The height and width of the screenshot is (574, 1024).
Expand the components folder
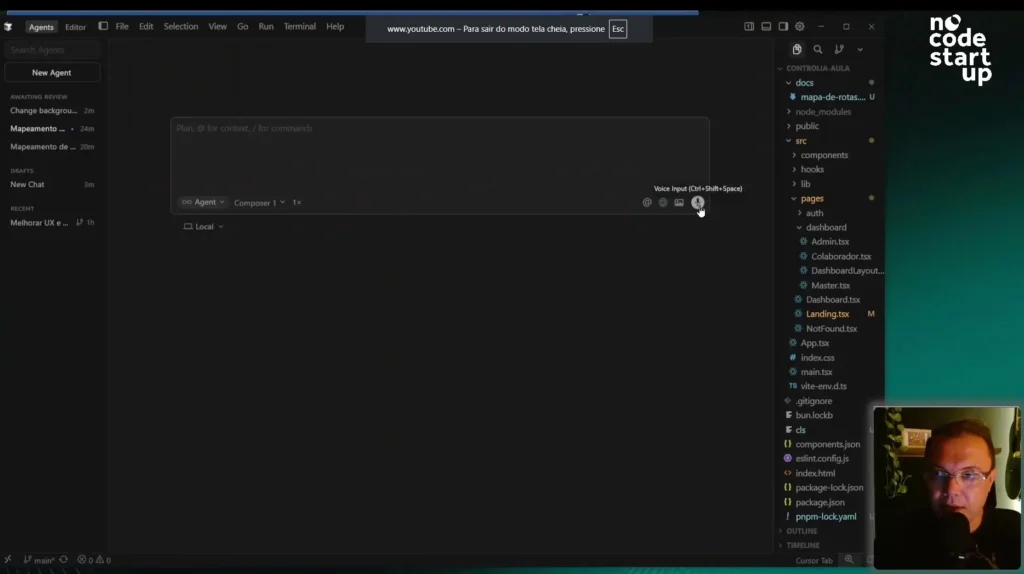tap(826, 155)
